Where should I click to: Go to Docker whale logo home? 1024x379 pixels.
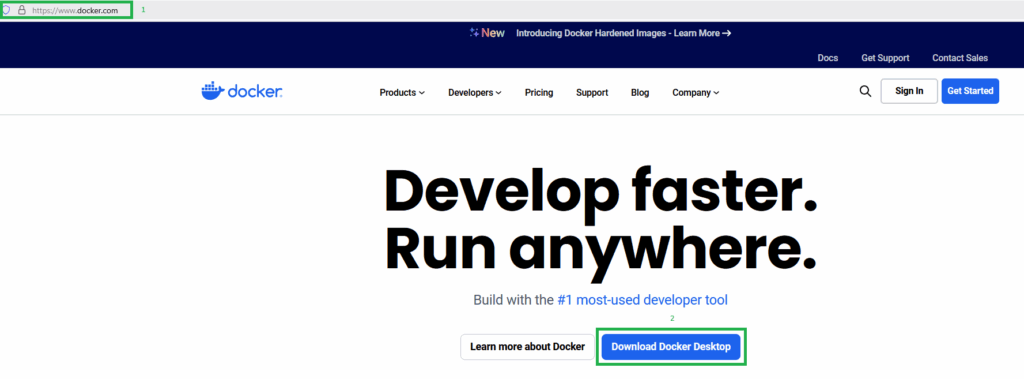click(242, 91)
